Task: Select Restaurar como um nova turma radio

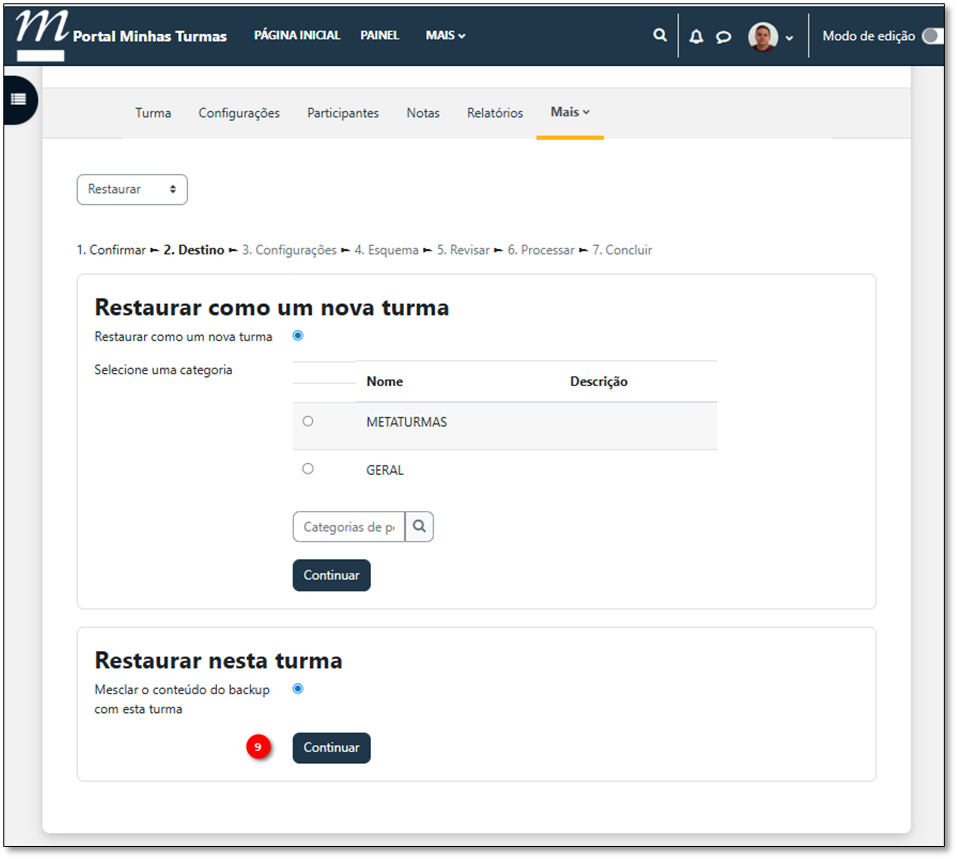Action: [x=298, y=336]
